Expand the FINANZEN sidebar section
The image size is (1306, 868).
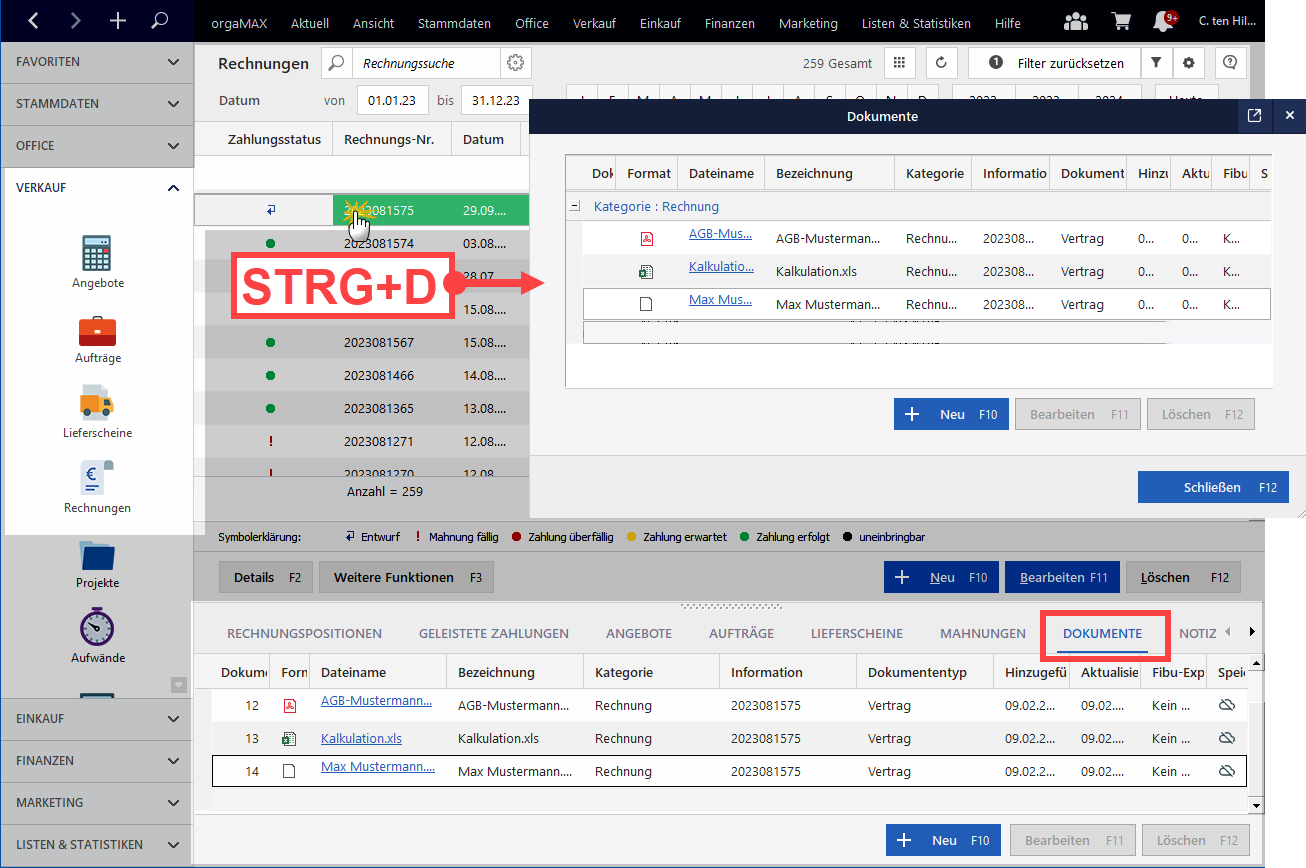click(x=96, y=761)
